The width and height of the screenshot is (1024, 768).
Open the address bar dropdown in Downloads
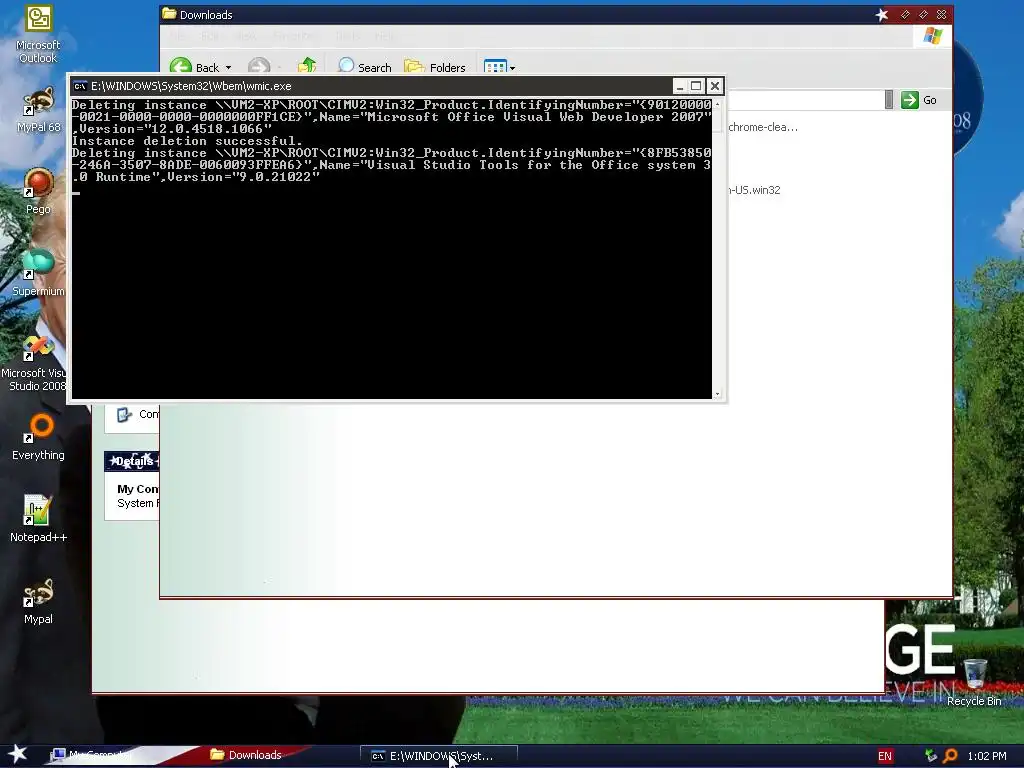tap(889, 100)
